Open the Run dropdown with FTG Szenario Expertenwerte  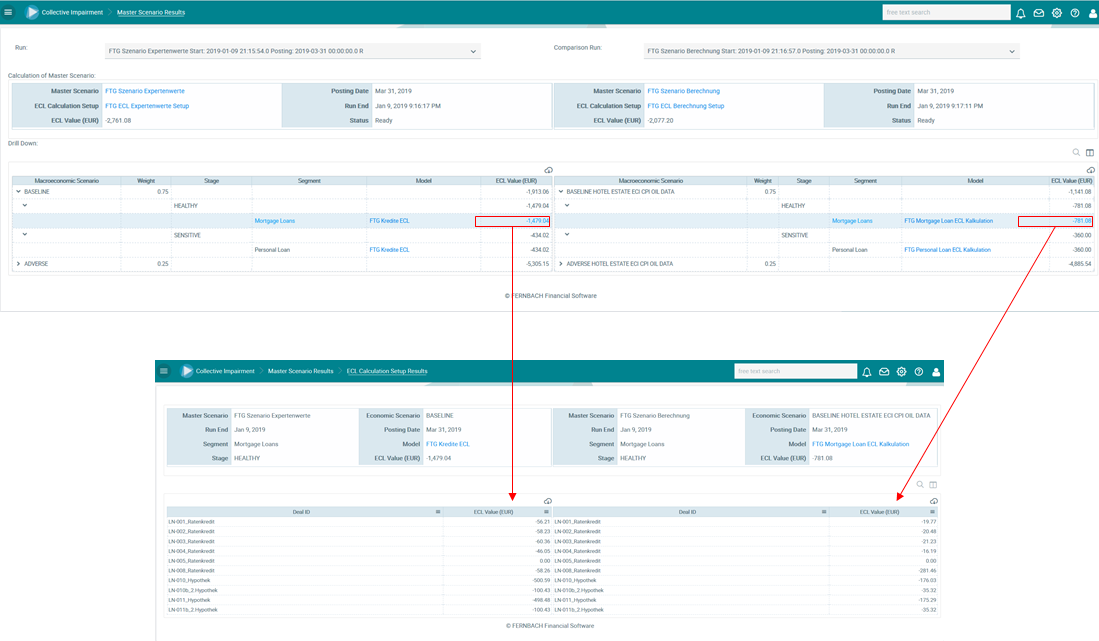[292, 51]
